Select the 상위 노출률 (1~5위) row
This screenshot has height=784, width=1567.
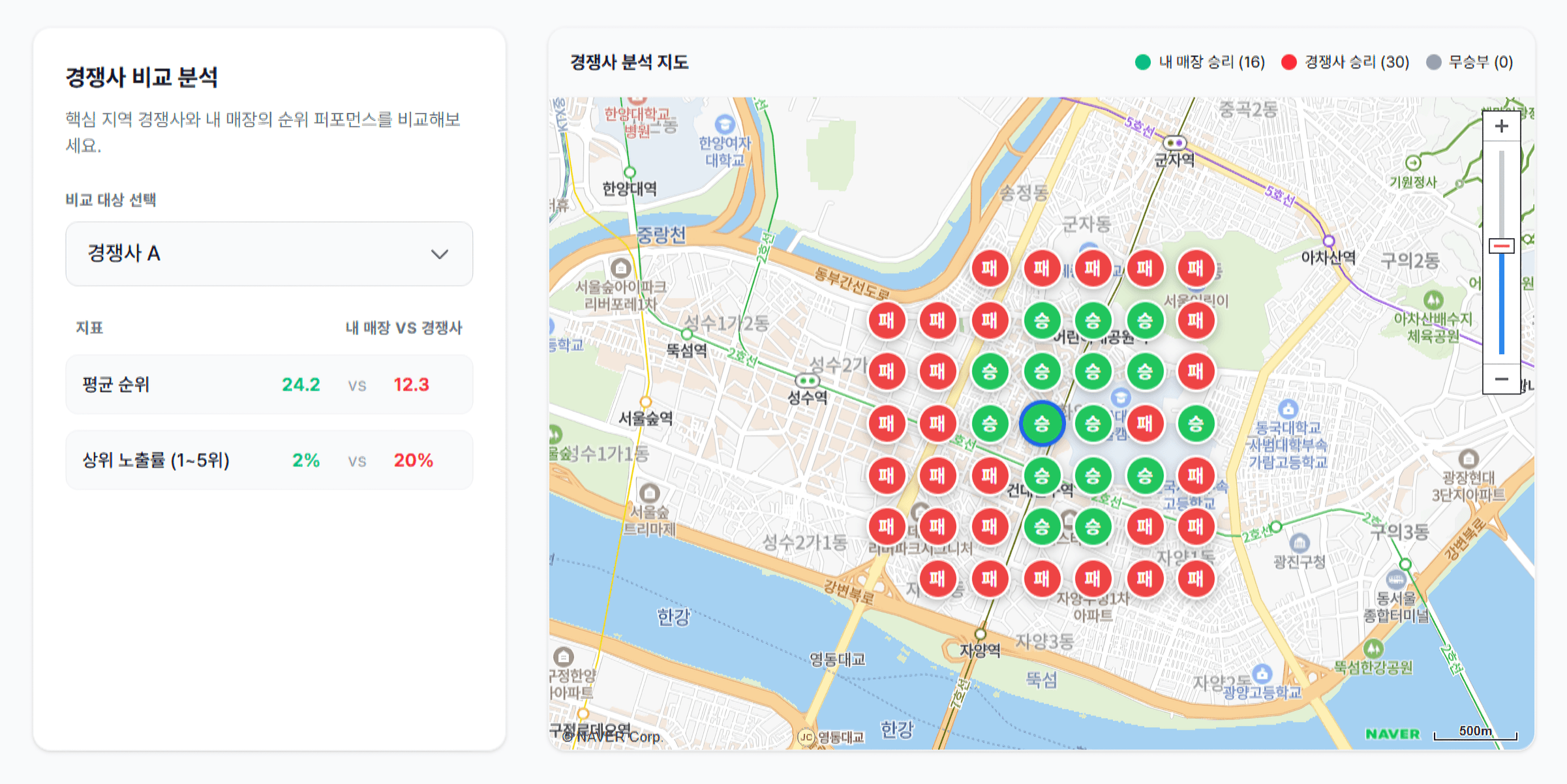(x=269, y=460)
